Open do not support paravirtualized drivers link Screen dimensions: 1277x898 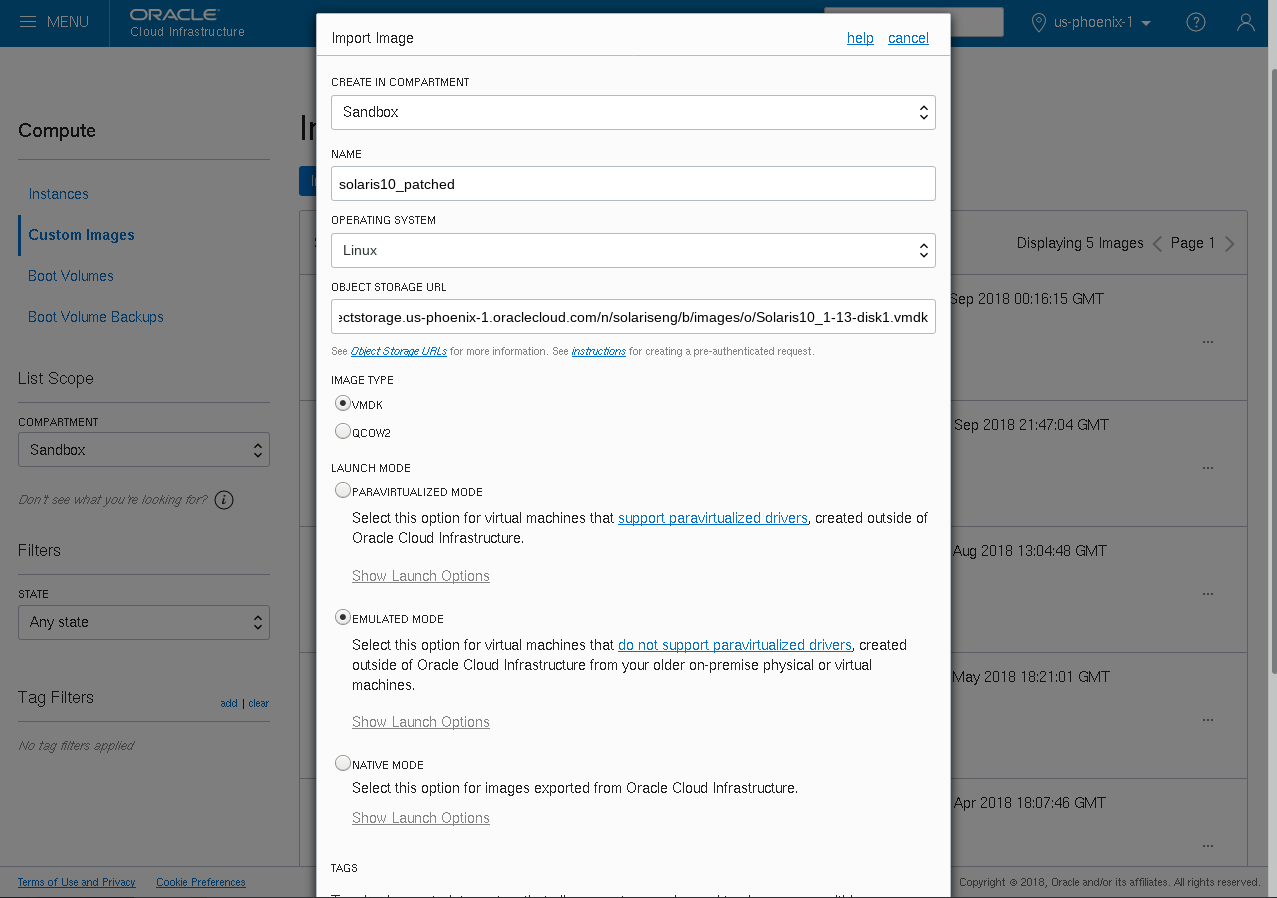pos(735,645)
